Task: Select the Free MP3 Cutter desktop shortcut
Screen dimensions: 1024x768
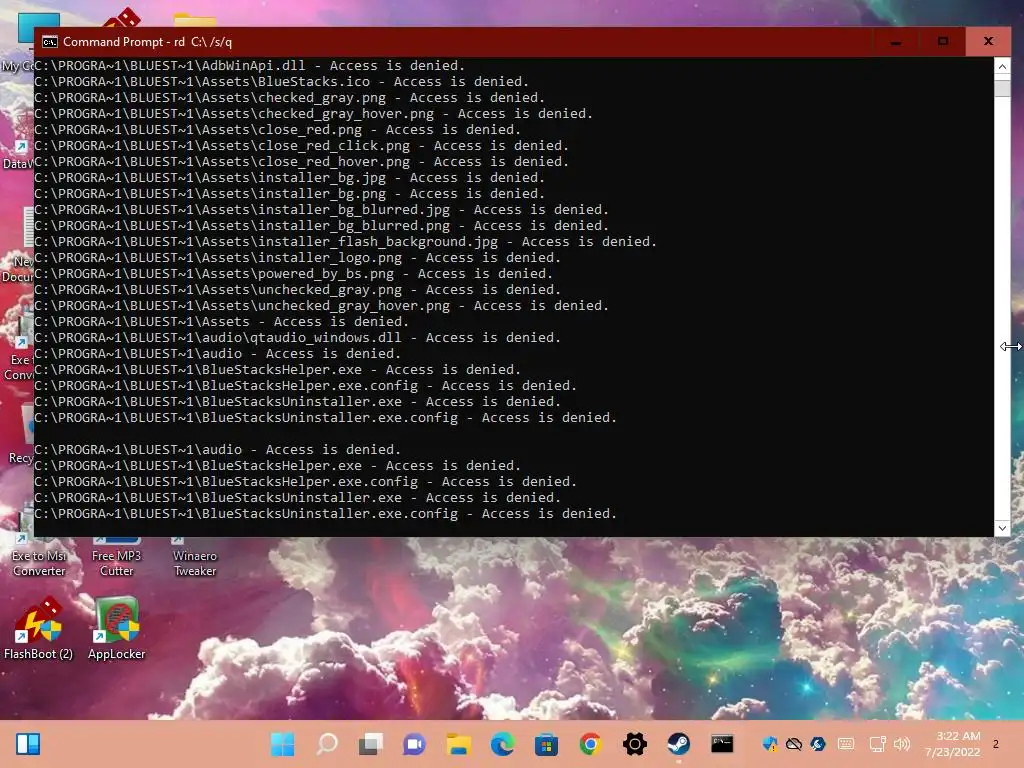Action: click(x=116, y=558)
